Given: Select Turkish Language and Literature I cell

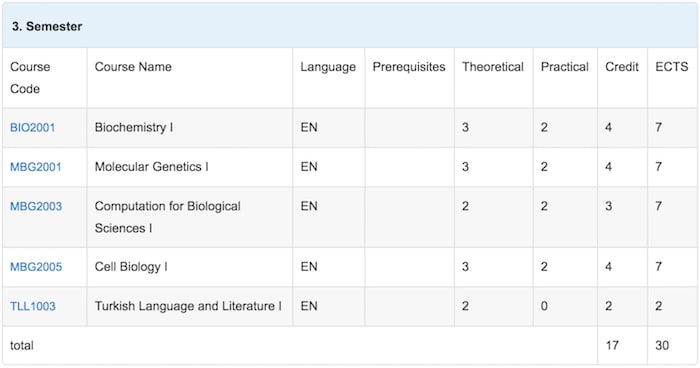Looking at the screenshot, I should (190, 306).
